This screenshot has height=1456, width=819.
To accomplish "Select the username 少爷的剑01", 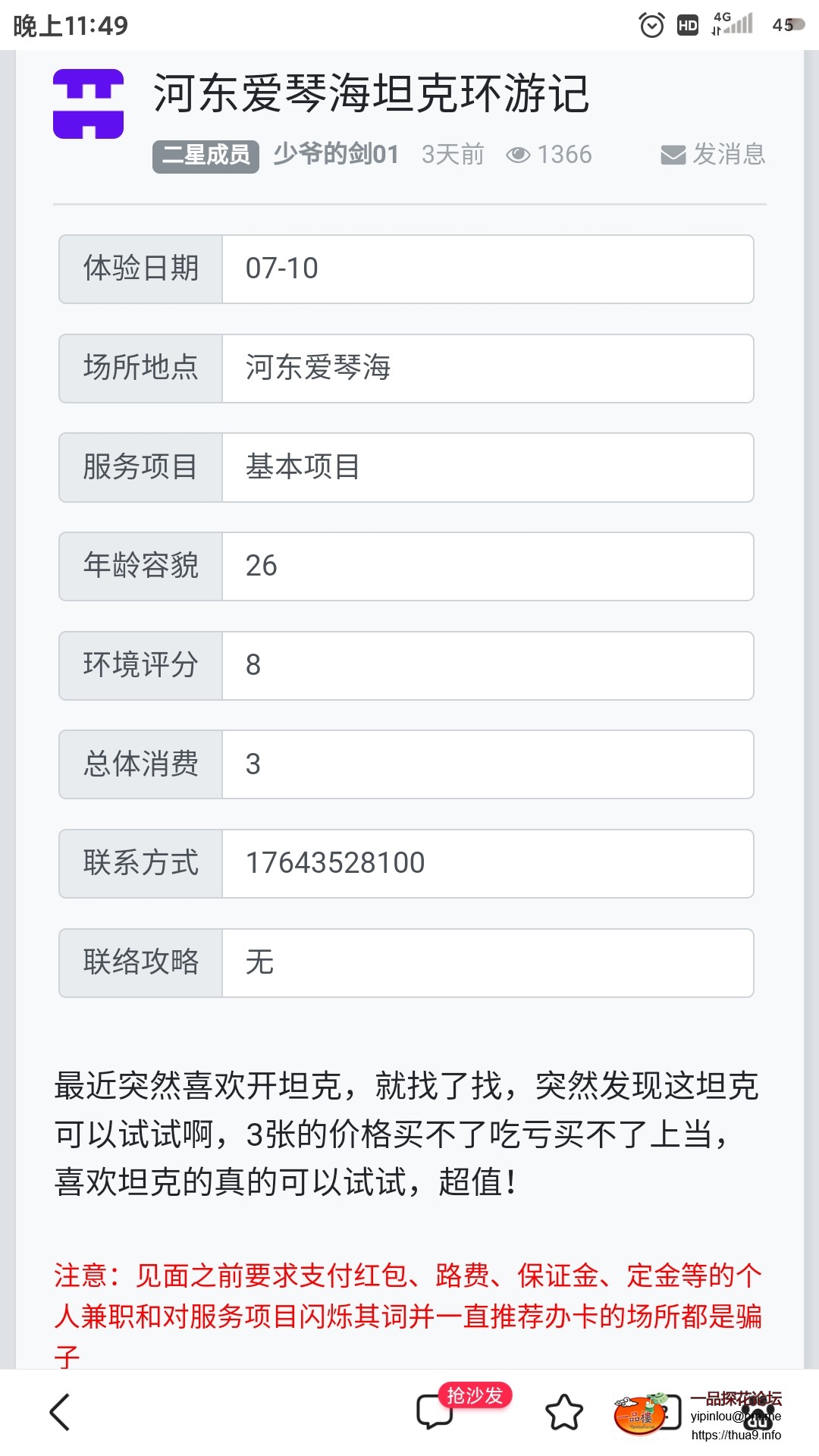I will [336, 153].
